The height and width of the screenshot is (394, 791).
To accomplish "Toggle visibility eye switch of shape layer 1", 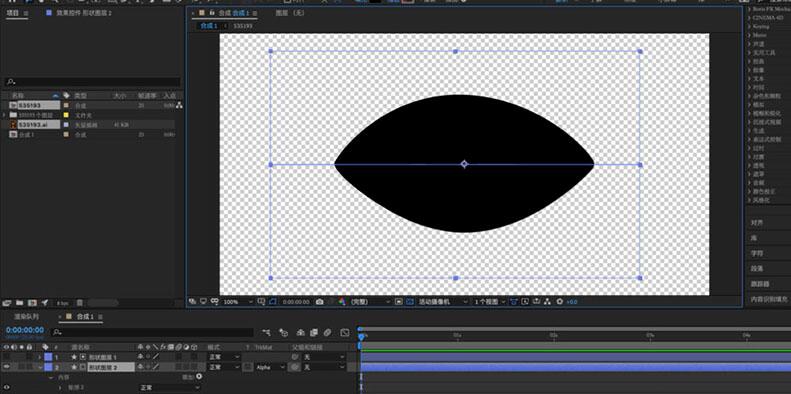I will pos(6,357).
